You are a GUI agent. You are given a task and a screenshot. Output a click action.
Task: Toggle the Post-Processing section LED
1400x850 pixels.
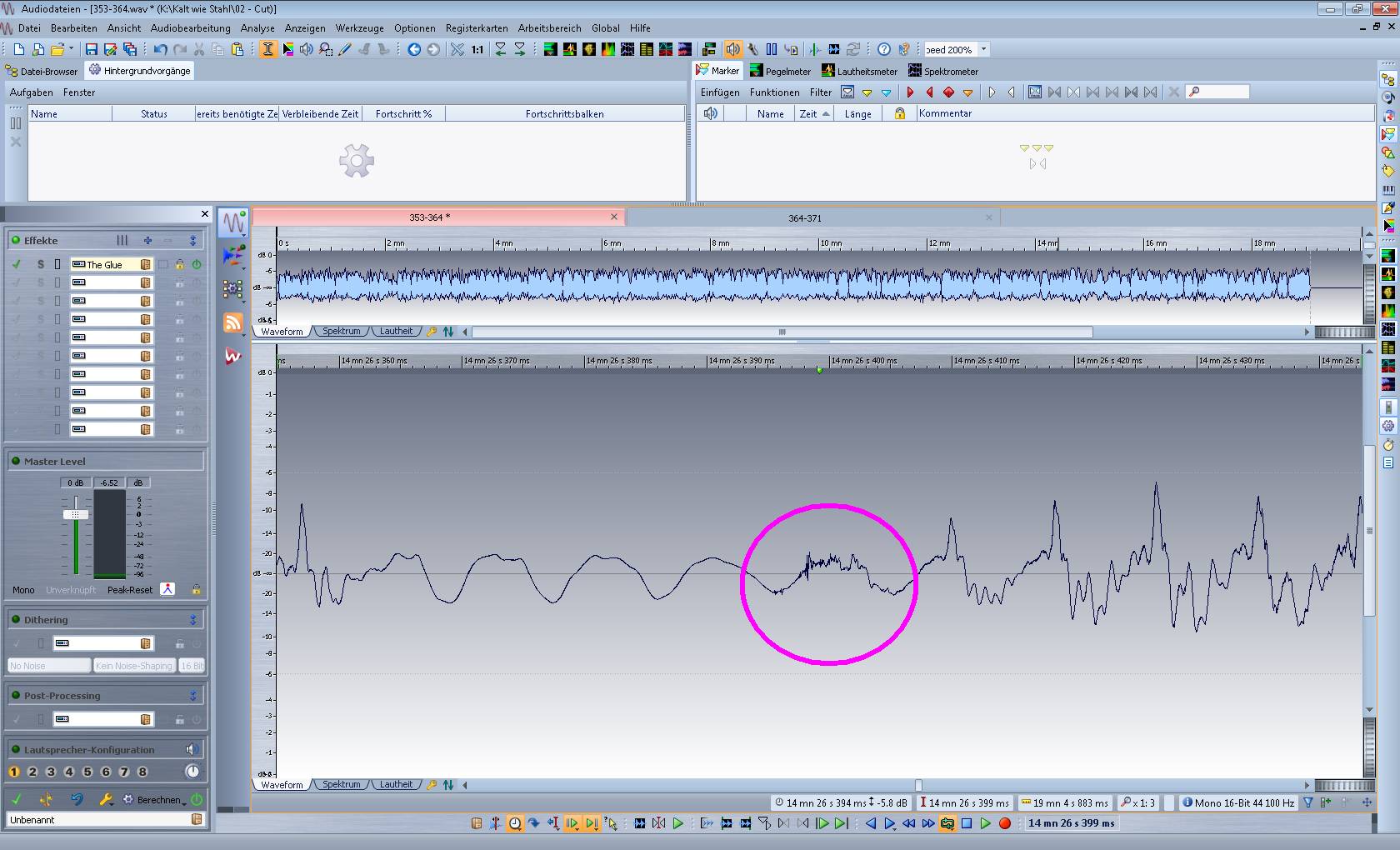pos(15,696)
